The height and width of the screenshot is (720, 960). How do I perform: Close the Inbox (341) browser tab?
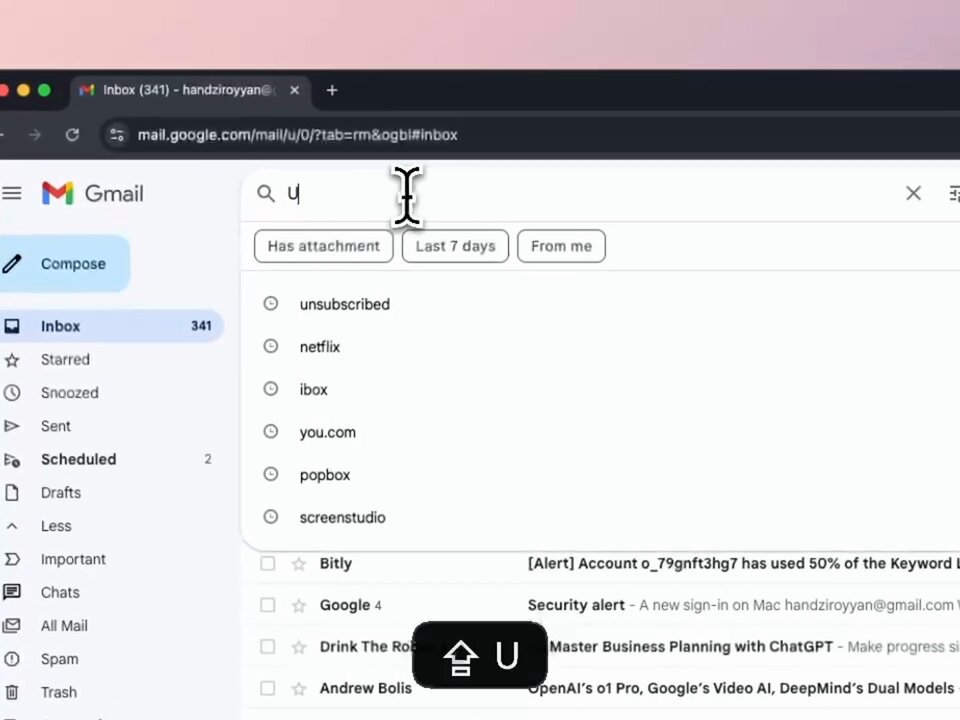[294, 91]
